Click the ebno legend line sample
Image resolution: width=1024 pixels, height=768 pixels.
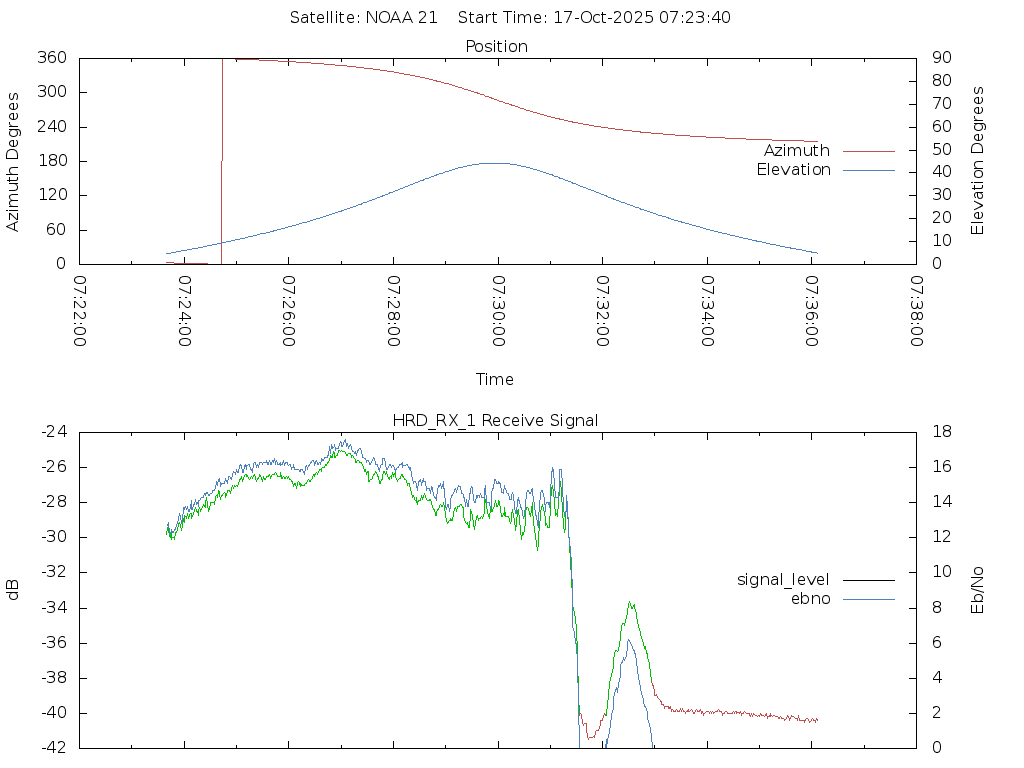pos(868,598)
